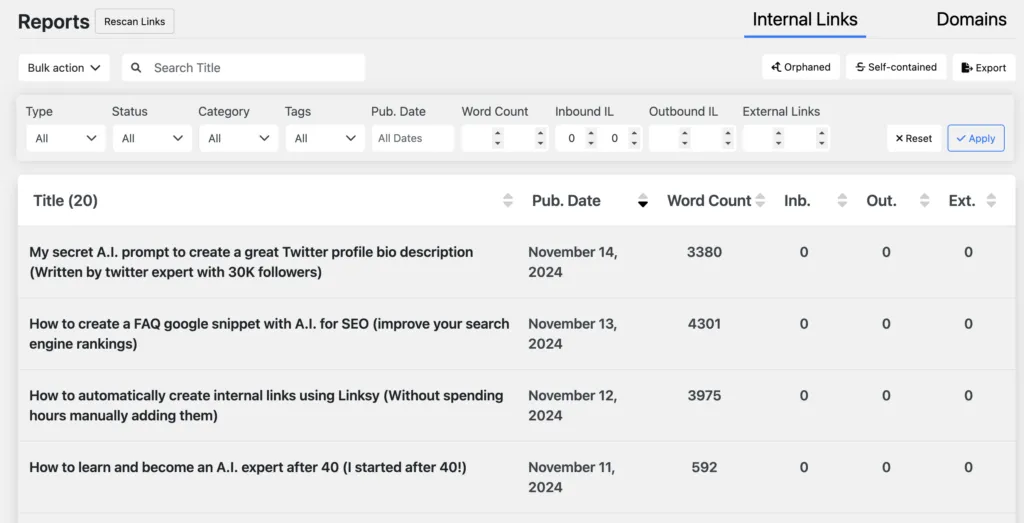Expand the Category filter dropdown
Screen dimensions: 1024x523
(x=238, y=138)
